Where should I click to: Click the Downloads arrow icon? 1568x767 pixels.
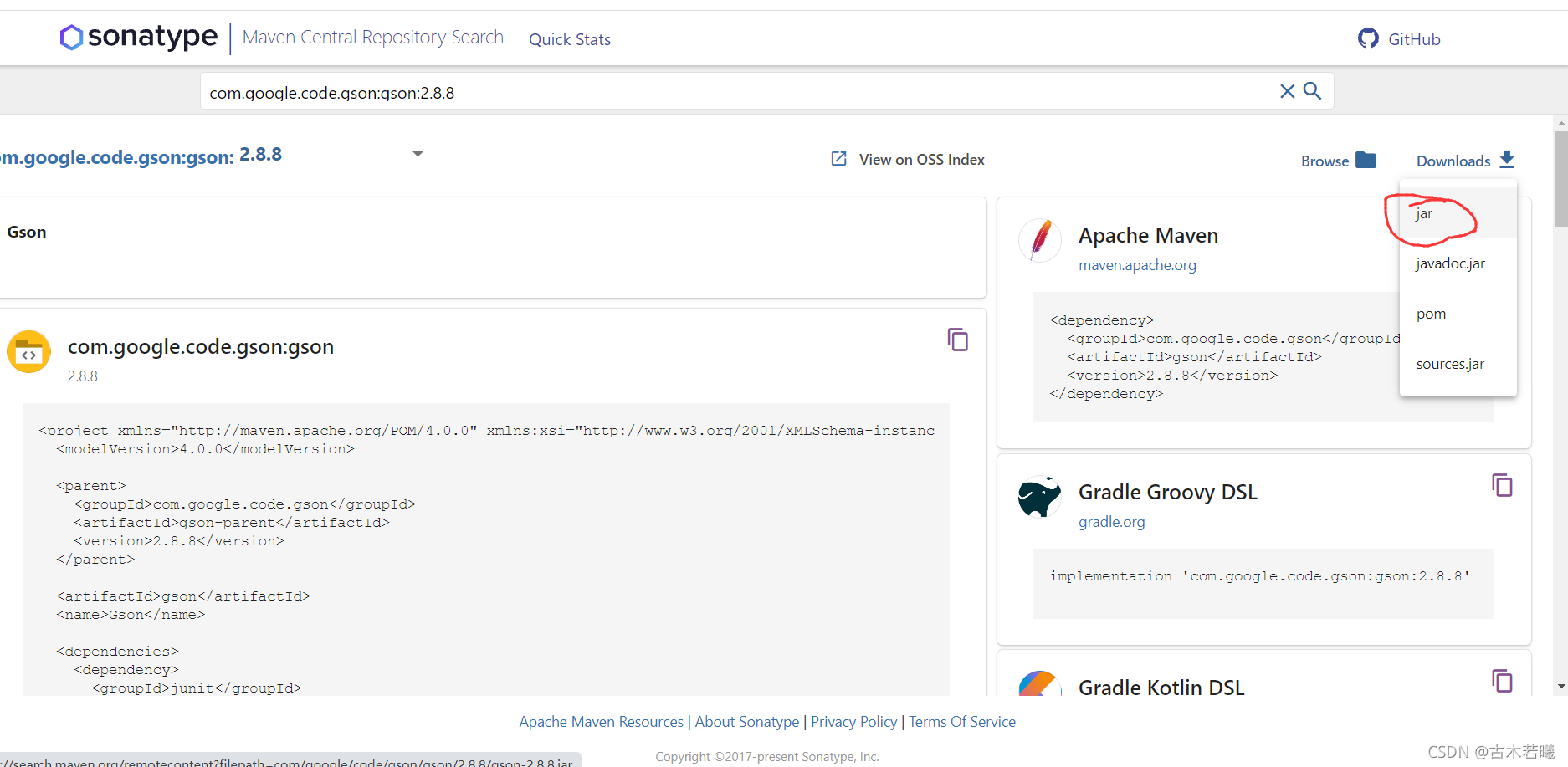[1509, 159]
